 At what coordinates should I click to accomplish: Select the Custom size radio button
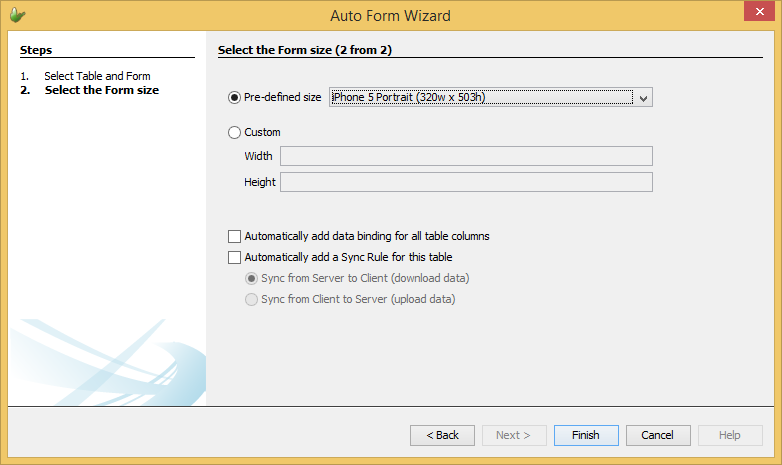click(x=235, y=132)
